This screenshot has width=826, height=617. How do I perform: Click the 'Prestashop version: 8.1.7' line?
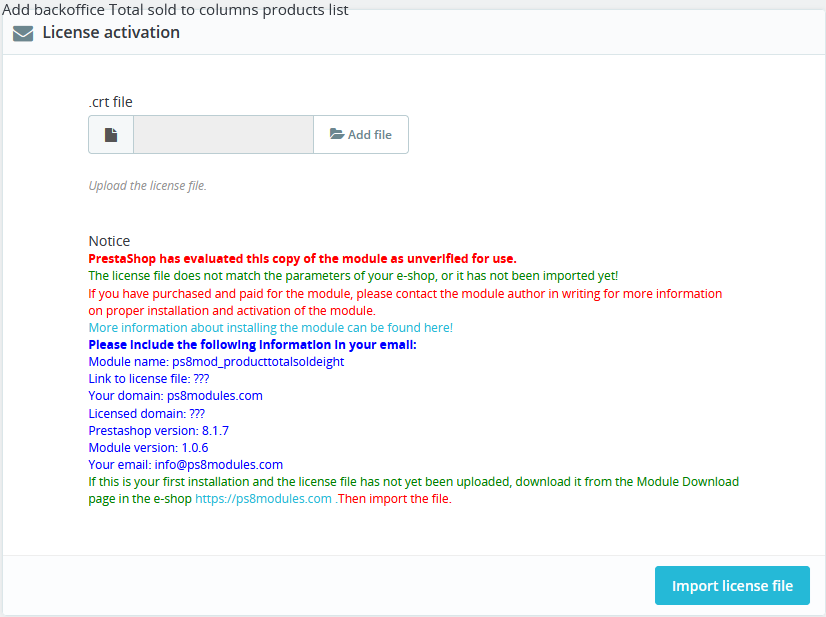[159, 430]
